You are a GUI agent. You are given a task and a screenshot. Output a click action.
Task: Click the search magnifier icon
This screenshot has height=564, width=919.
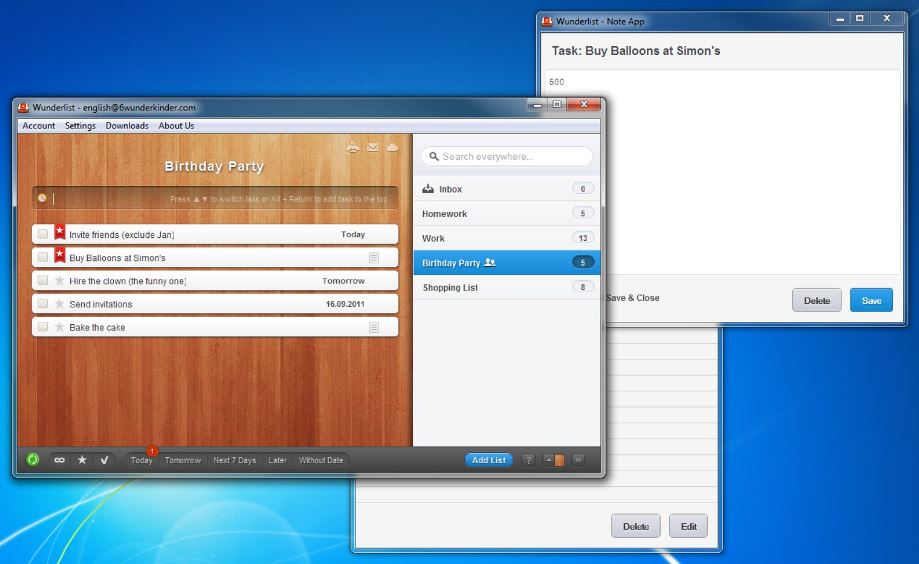(434, 157)
